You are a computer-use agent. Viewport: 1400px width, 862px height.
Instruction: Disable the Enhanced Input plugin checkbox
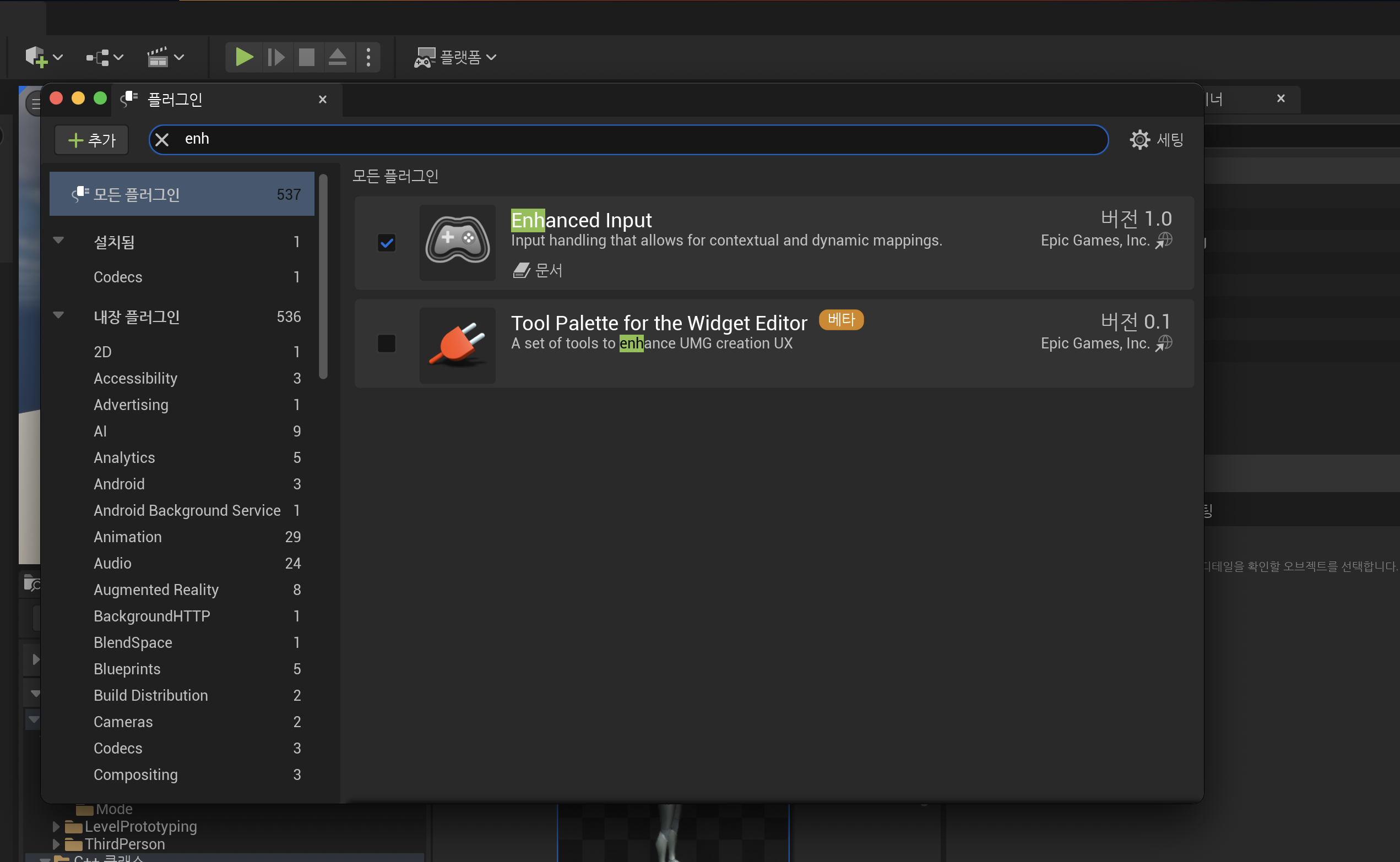pos(387,243)
